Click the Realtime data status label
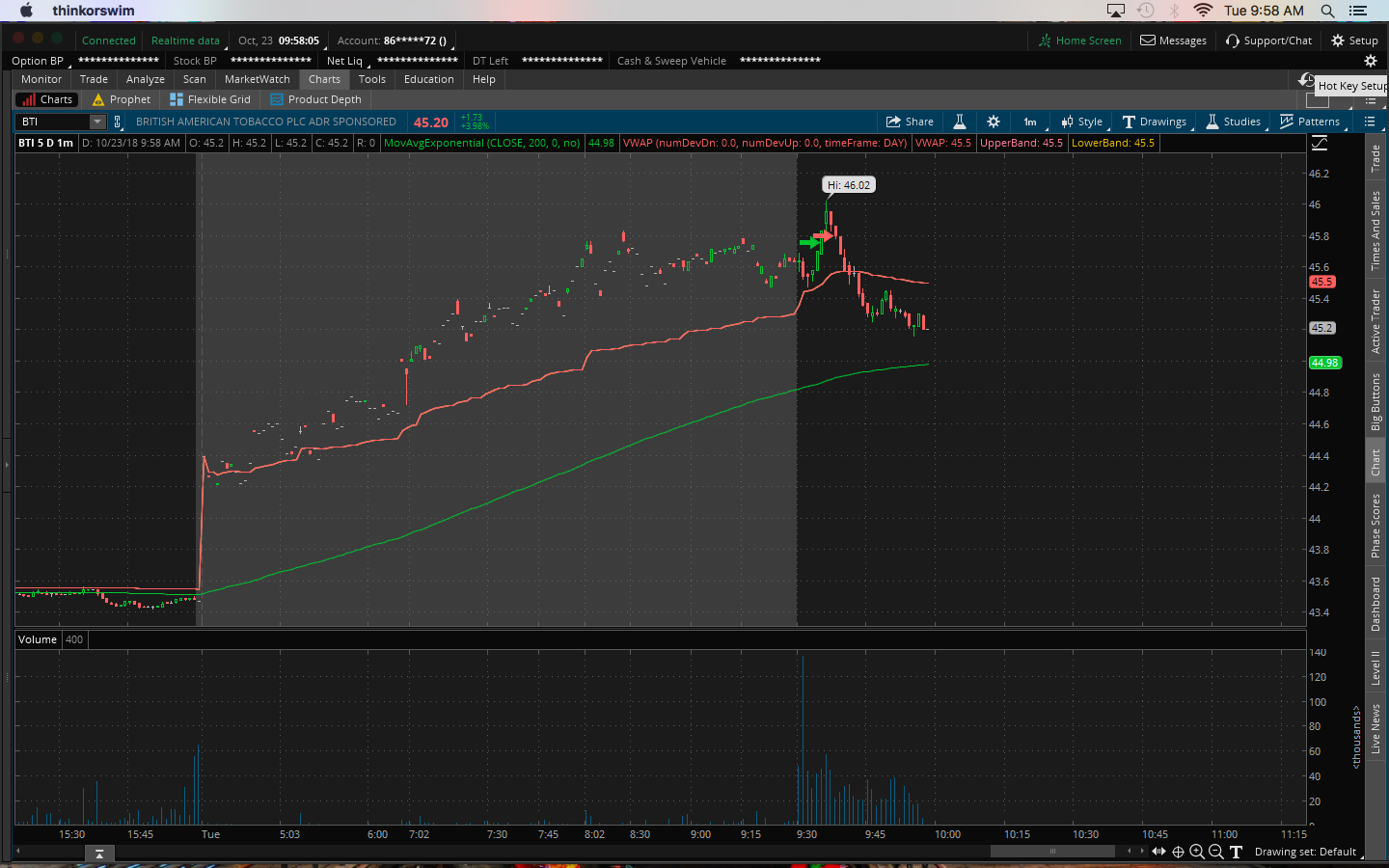 (185, 41)
